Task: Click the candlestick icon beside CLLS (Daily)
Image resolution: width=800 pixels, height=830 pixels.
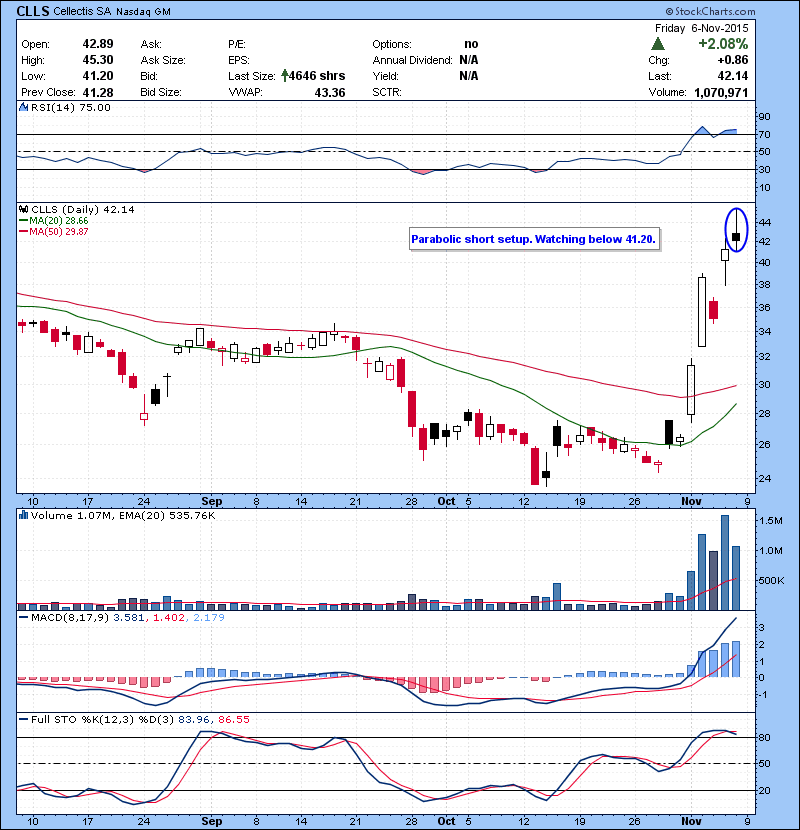Action: [x=23, y=210]
